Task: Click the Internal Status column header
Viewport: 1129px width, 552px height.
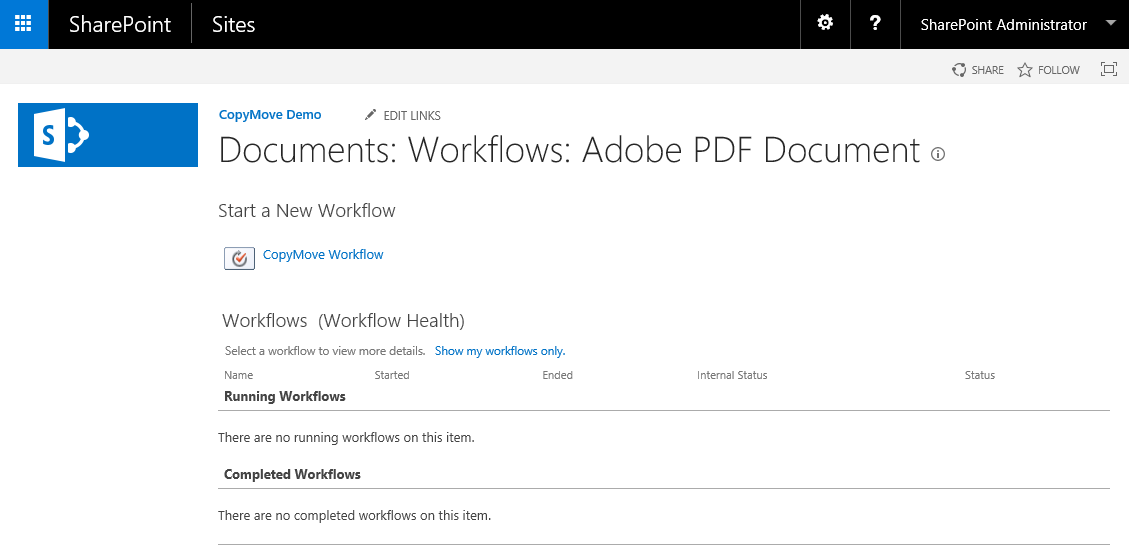Action: (732, 375)
